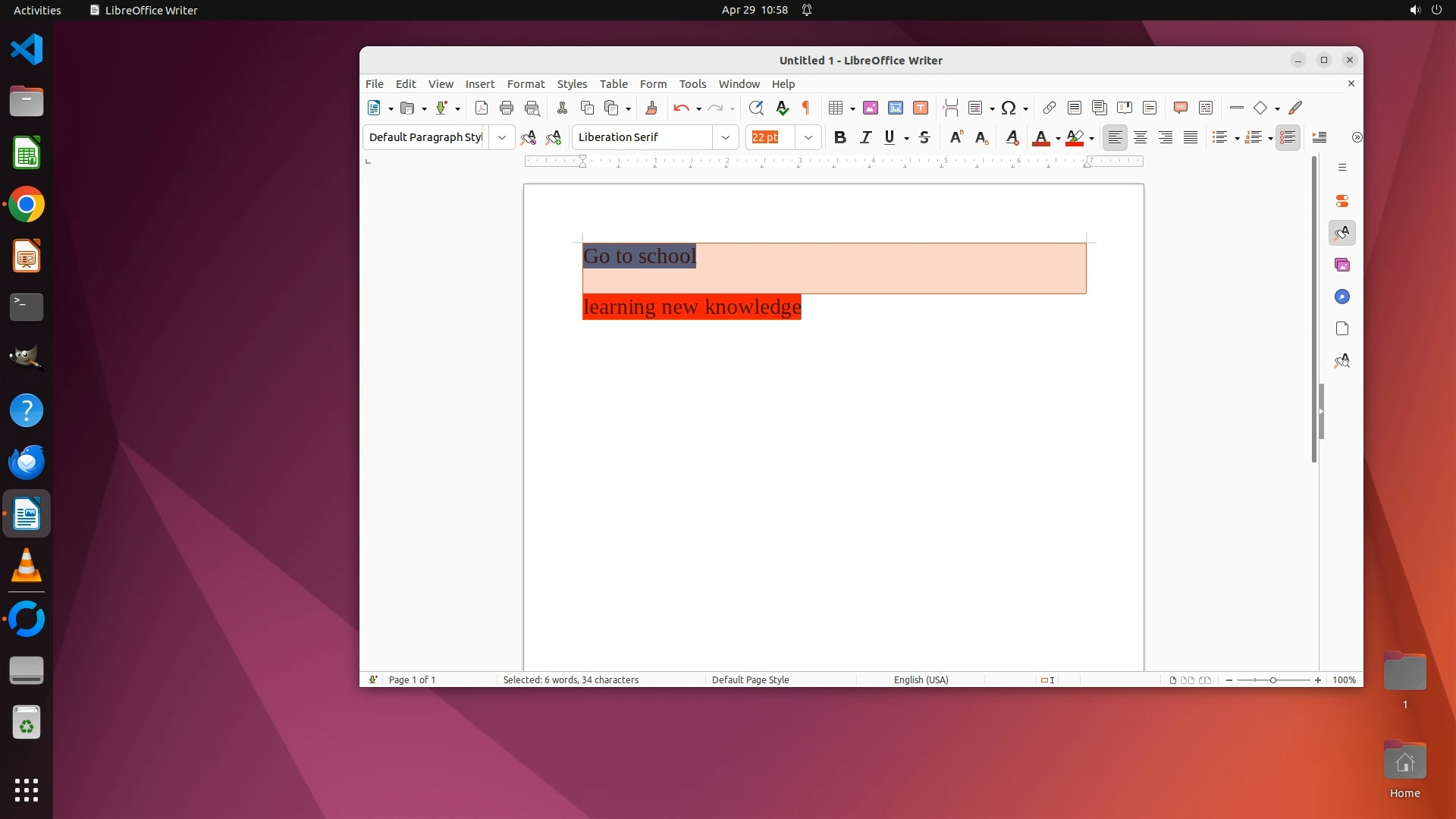Open the Format menu
1456x819 pixels.
526,84
